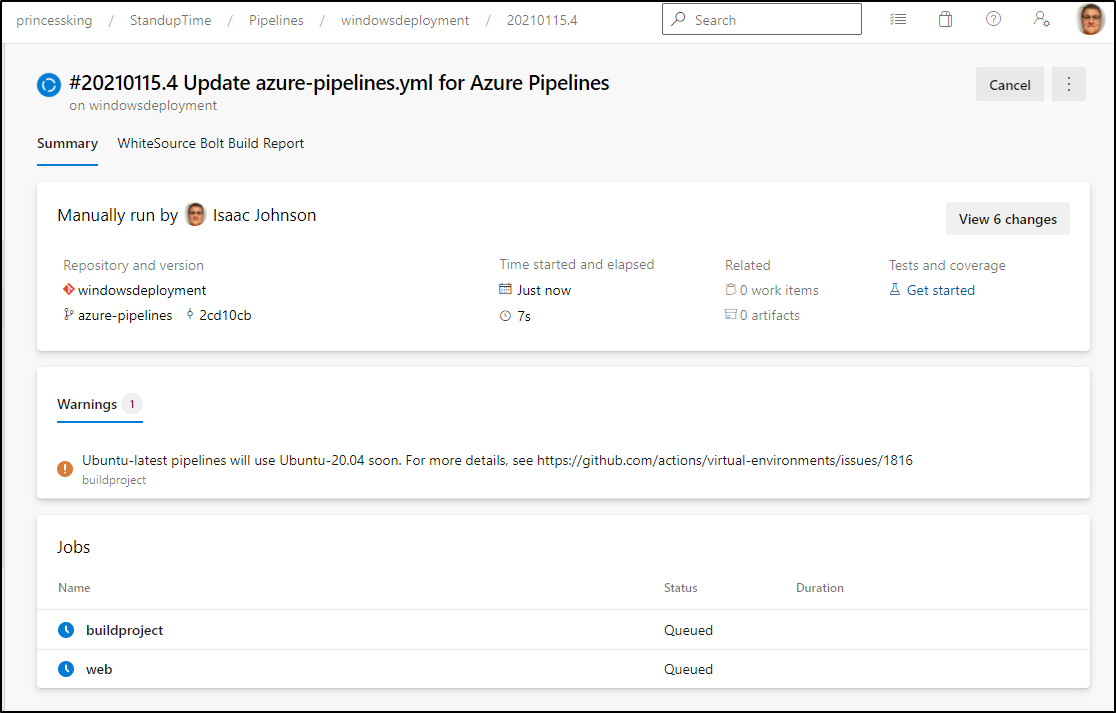Navigate to Pipelines breadcrumb
The width and height of the screenshot is (1116, 713).
pos(276,20)
